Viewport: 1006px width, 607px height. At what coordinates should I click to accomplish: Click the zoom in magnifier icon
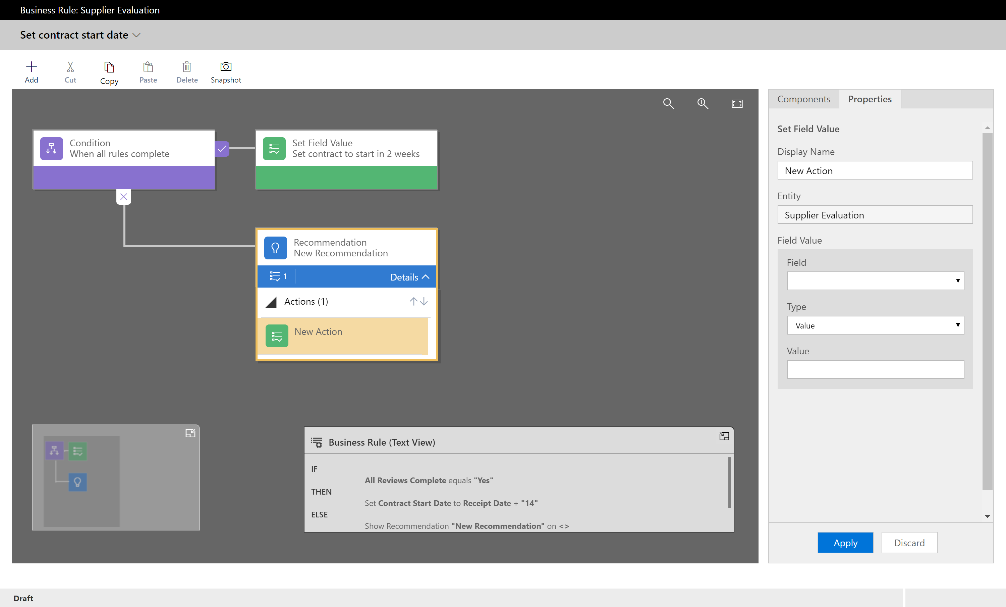pos(703,103)
